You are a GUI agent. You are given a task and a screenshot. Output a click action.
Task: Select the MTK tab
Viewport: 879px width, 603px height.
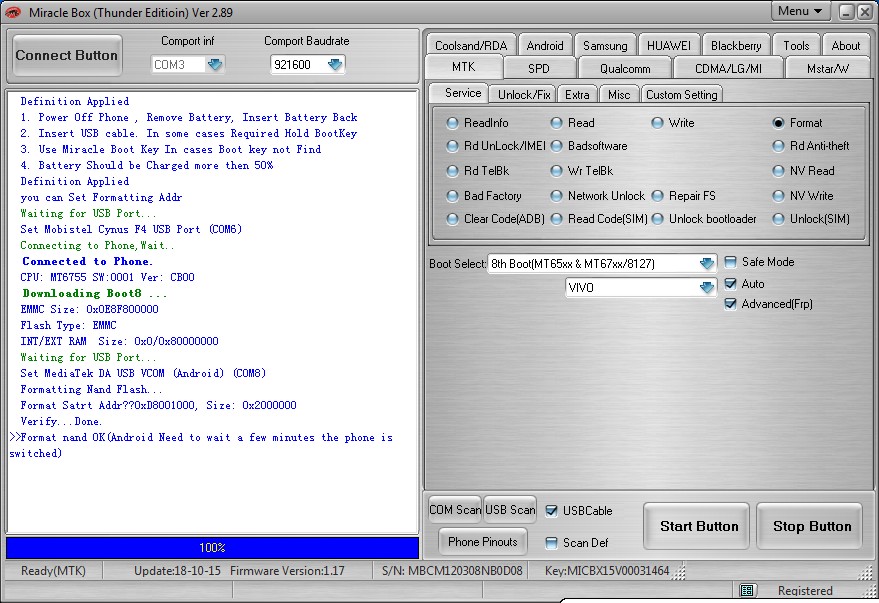tap(464, 67)
